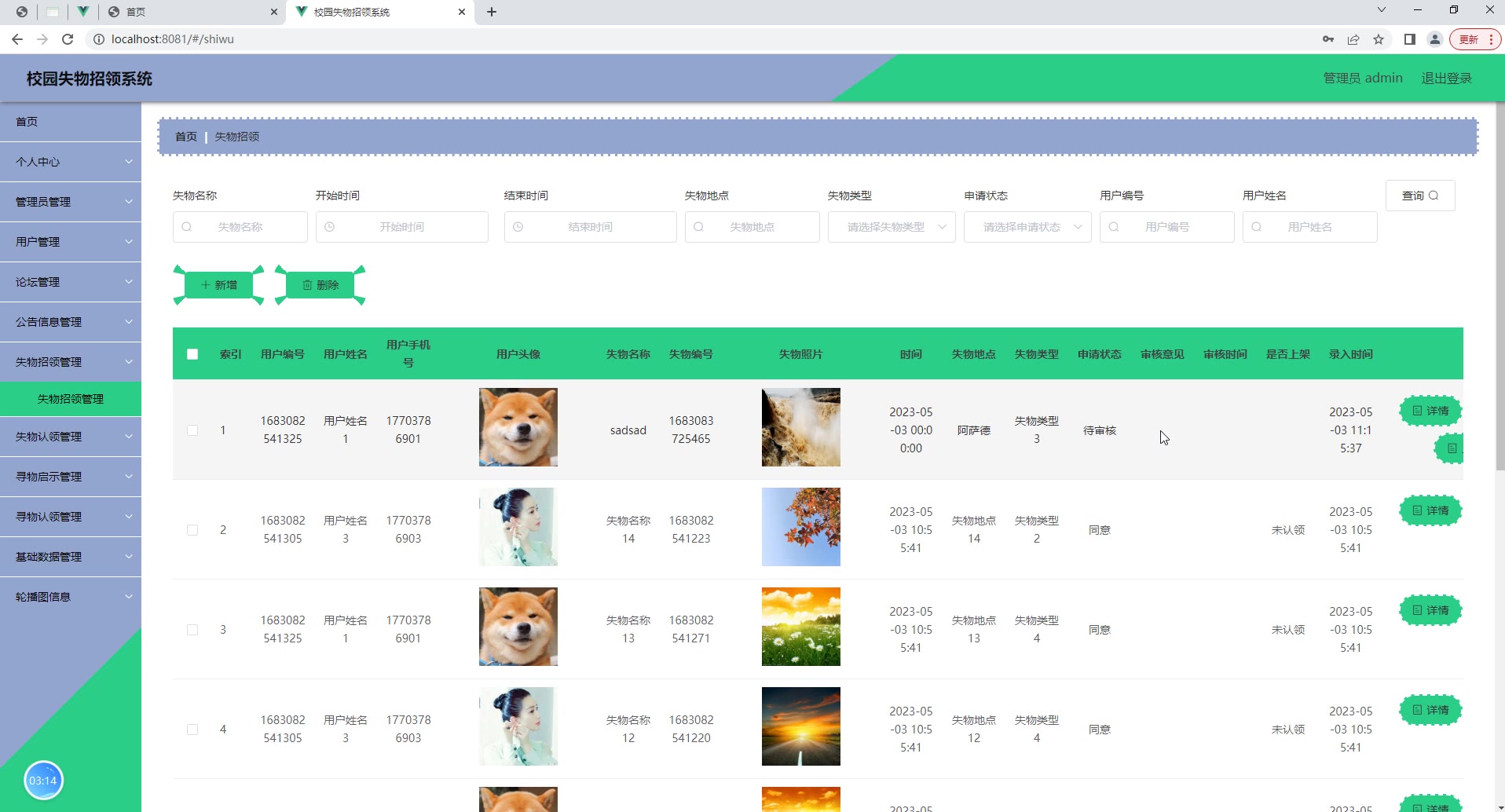Focus the 失物地点 input field
The width and height of the screenshot is (1505, 812).
pyautogui.click(x=752, y=227)
